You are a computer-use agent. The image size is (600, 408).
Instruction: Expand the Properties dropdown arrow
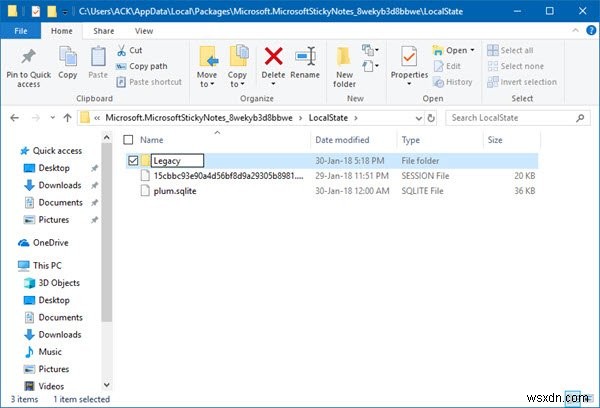[409, 84]
